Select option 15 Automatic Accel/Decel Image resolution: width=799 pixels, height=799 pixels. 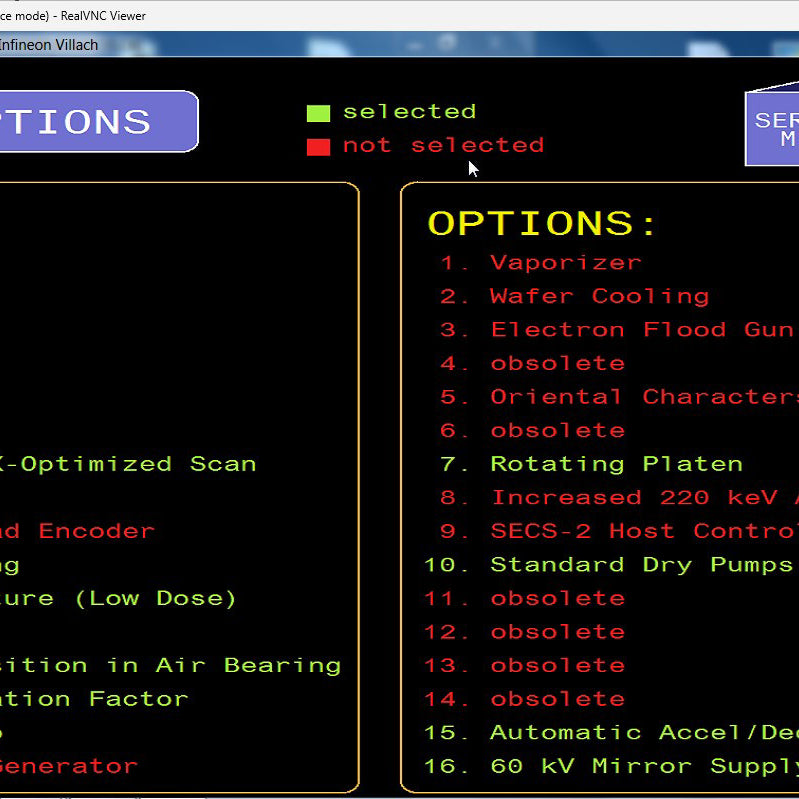pos(611,733)
